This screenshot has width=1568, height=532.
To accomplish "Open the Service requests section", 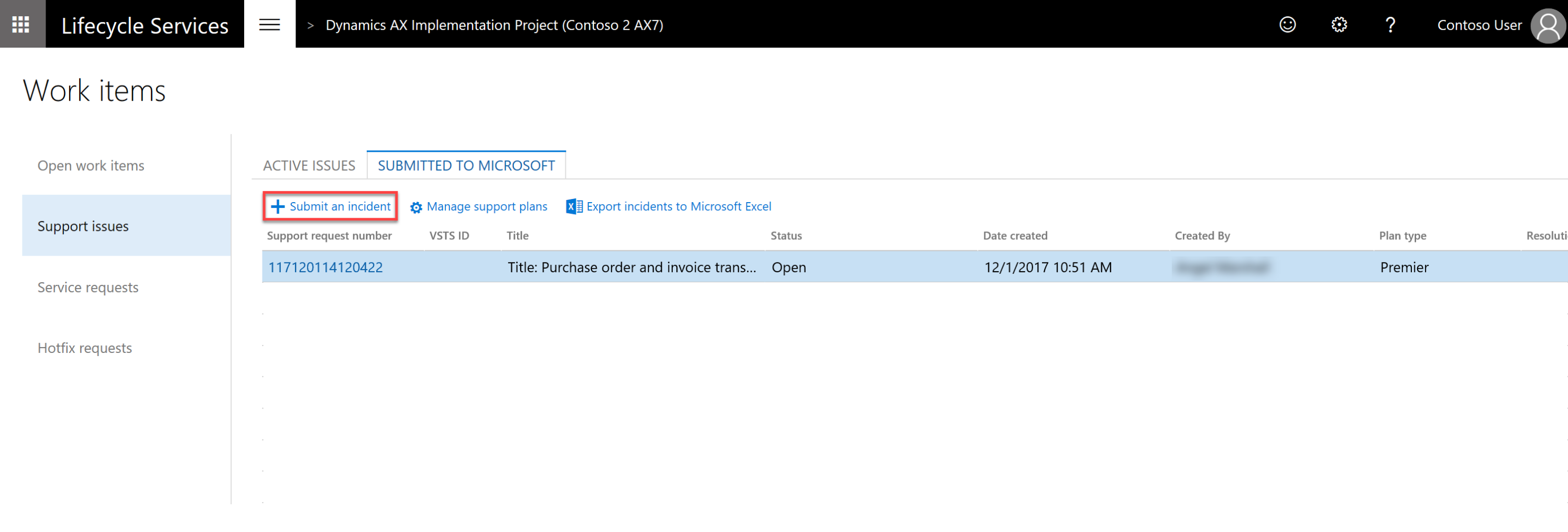I will click(87, 287).
